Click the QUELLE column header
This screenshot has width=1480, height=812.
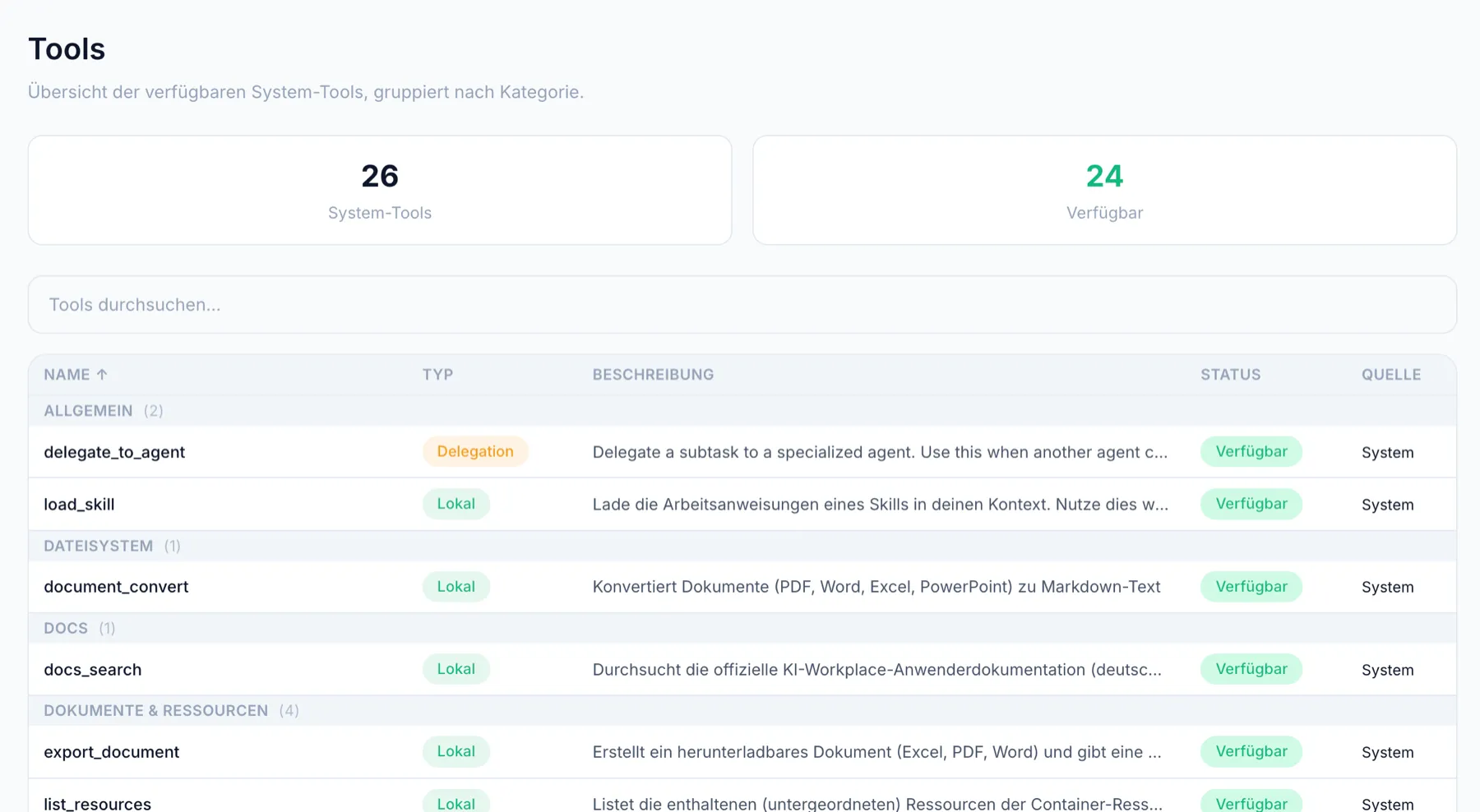point(1391,375)
